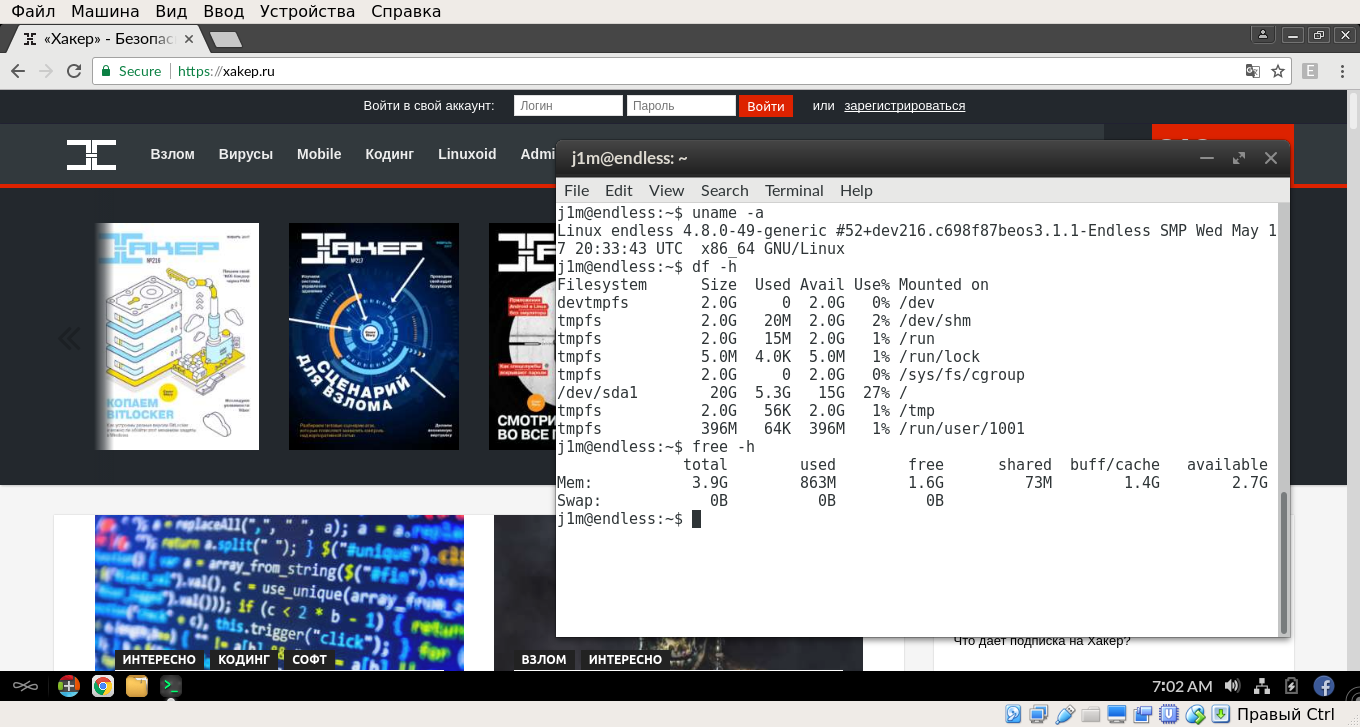Open Сценарий для взлома magazine cover
Image resolution: width=1360 pixels, height=727 pixels.
point(374,336)
